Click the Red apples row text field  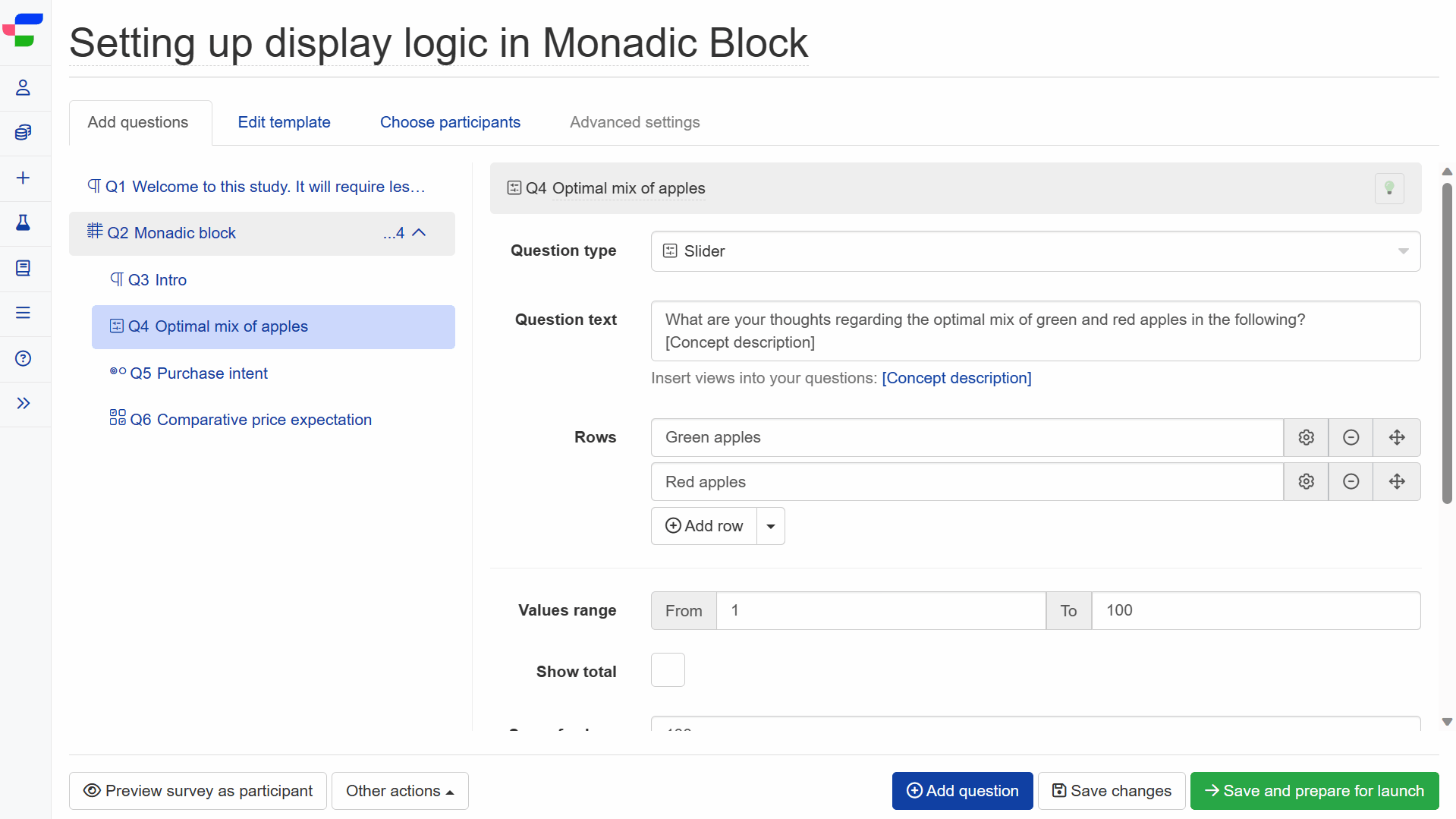tap(967, 481)
